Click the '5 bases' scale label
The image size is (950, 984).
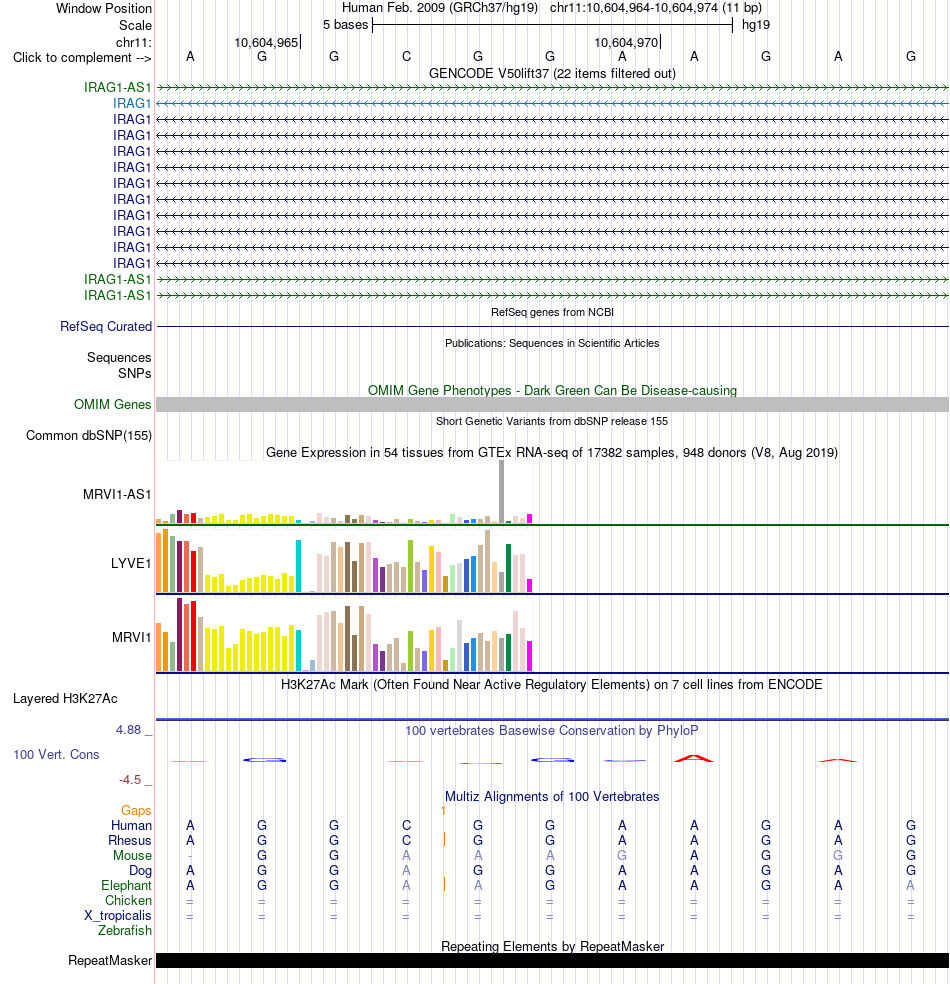point(346,25)
